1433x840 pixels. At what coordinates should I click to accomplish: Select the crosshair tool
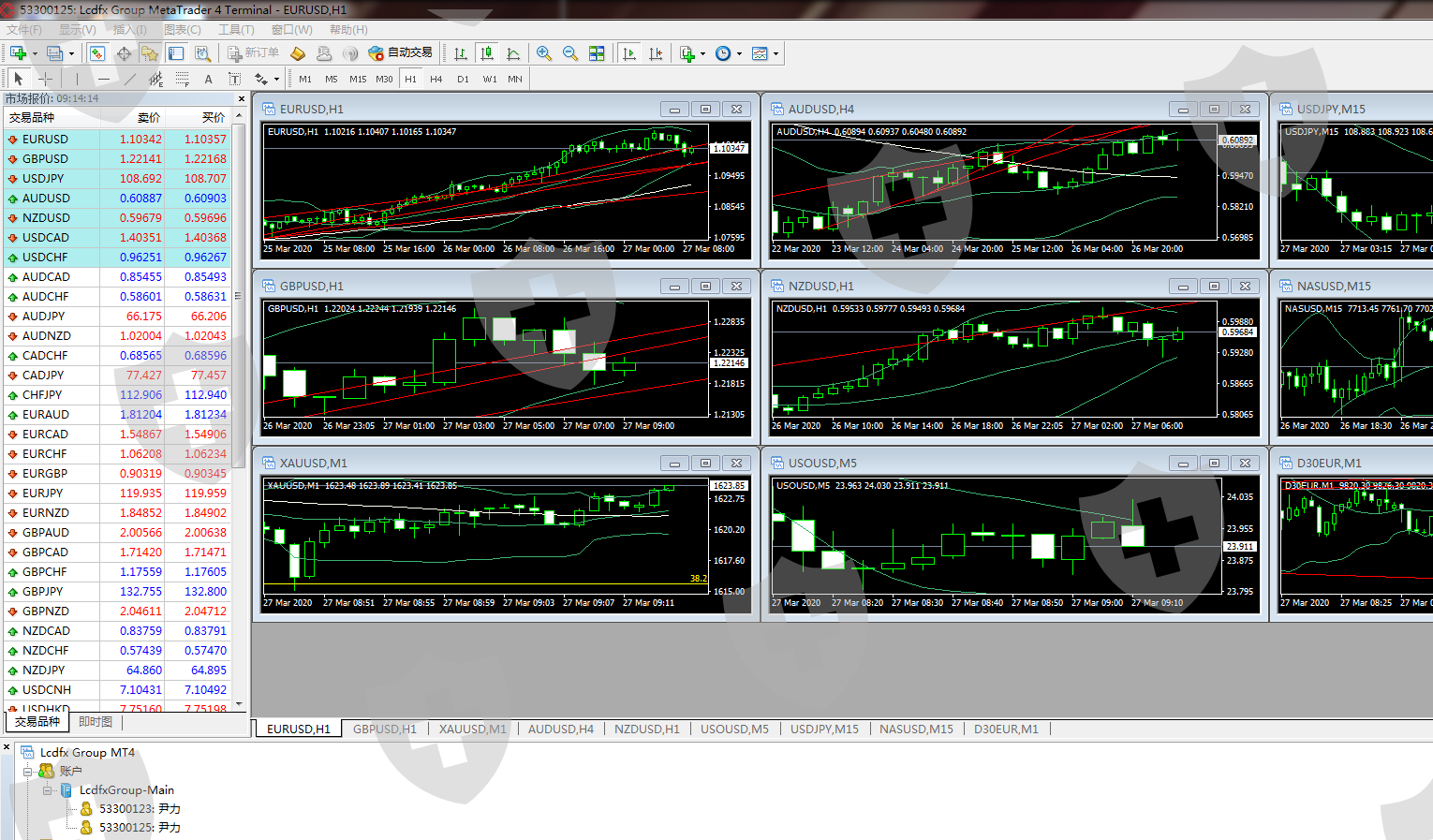click(45, 79)
